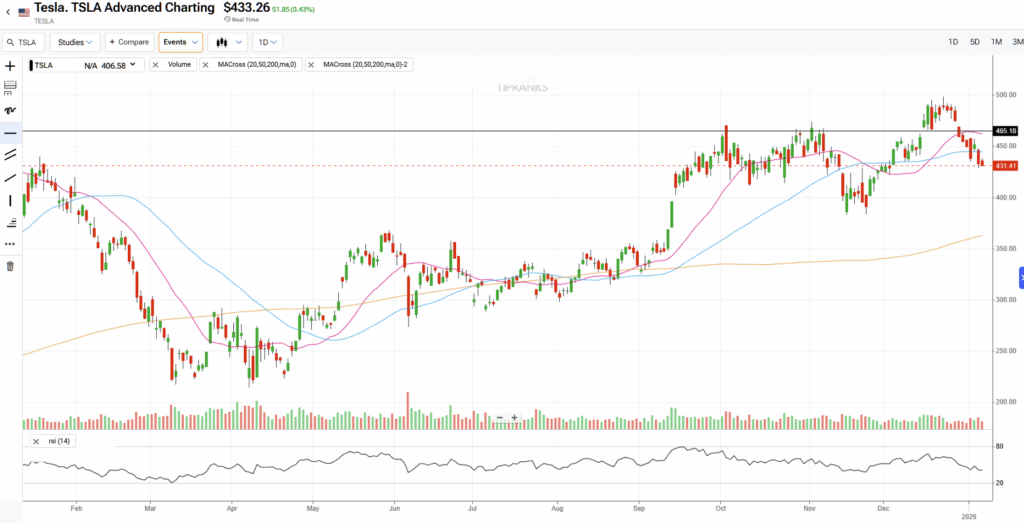
Task: Select the horizontal line drawing tool
Action: click(x=10, y=133)
